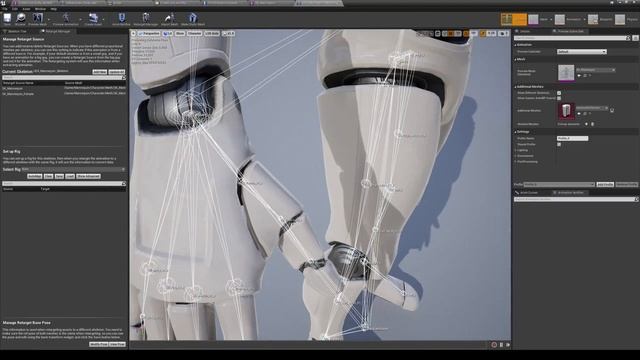The height and width of the screenshot is (360, 640).
Task: Open the LOD Auto menu
Action: [x=212, y=33]
